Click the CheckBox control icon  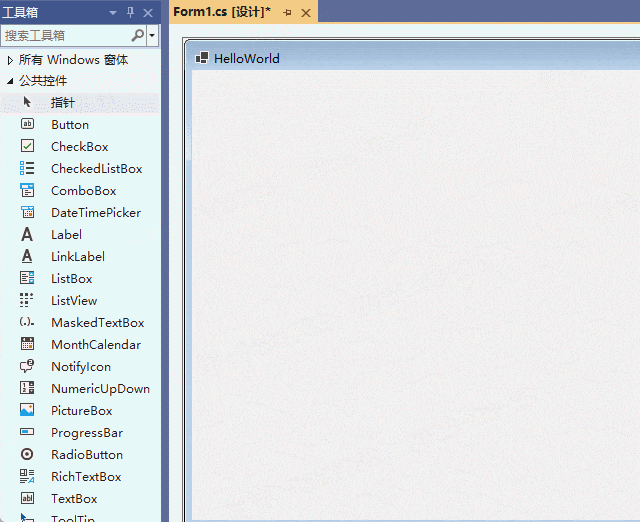[28, 146]
